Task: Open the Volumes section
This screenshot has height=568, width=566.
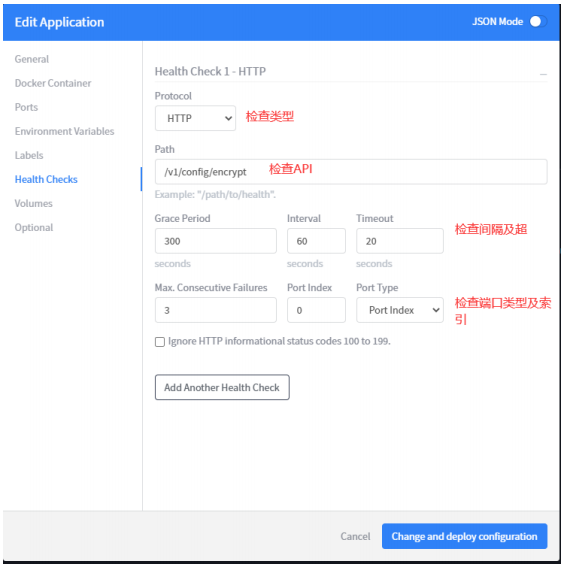Action: click(x=33, y=203)
